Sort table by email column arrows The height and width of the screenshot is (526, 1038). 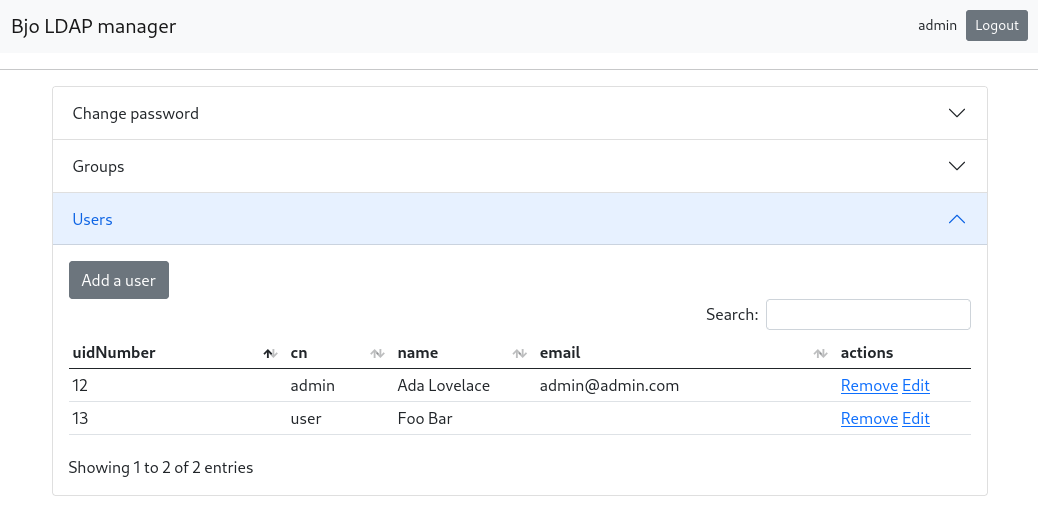[x=820, y=353]
